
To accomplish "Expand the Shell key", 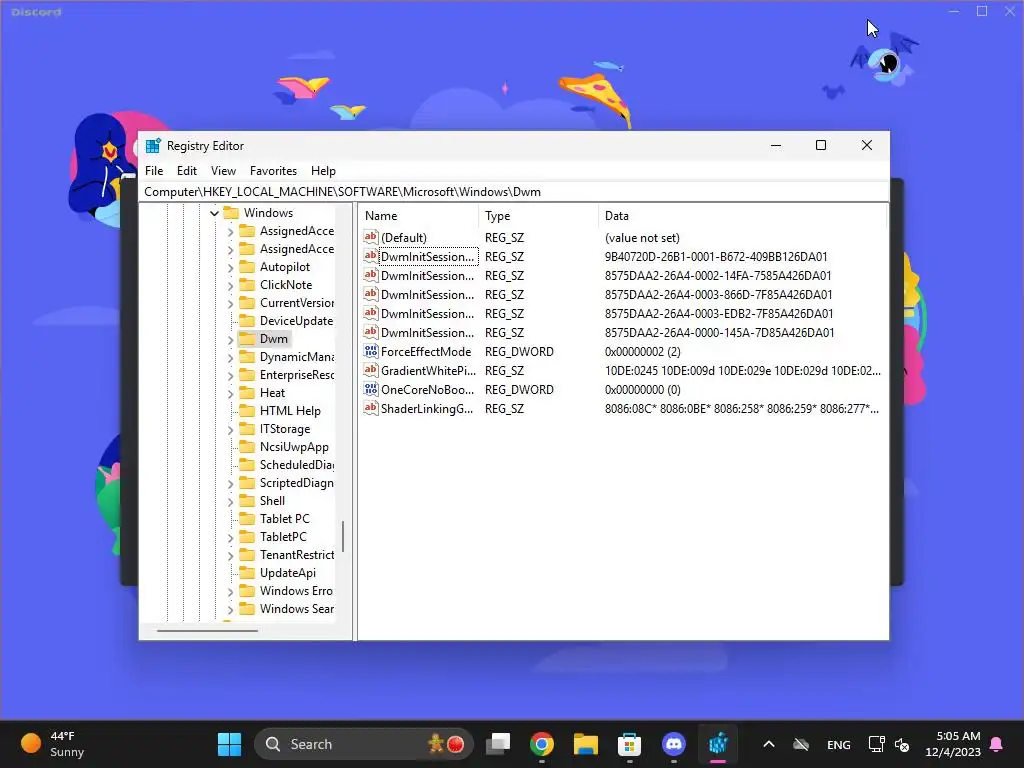I will (x=231, y=502).
